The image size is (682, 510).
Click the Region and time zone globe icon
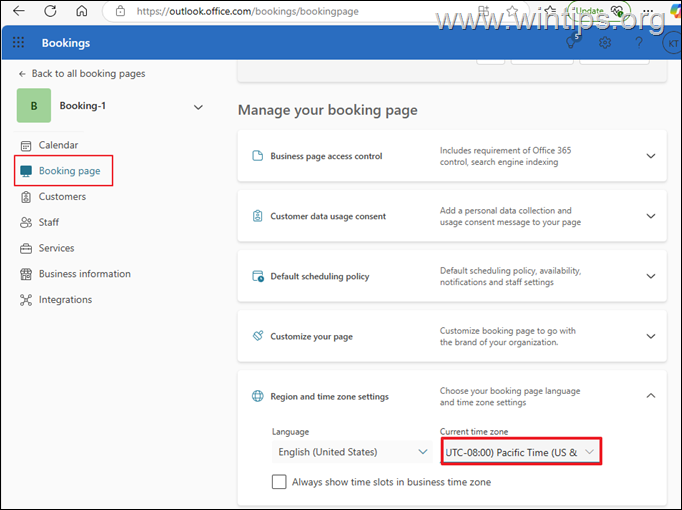pos(258,396)
